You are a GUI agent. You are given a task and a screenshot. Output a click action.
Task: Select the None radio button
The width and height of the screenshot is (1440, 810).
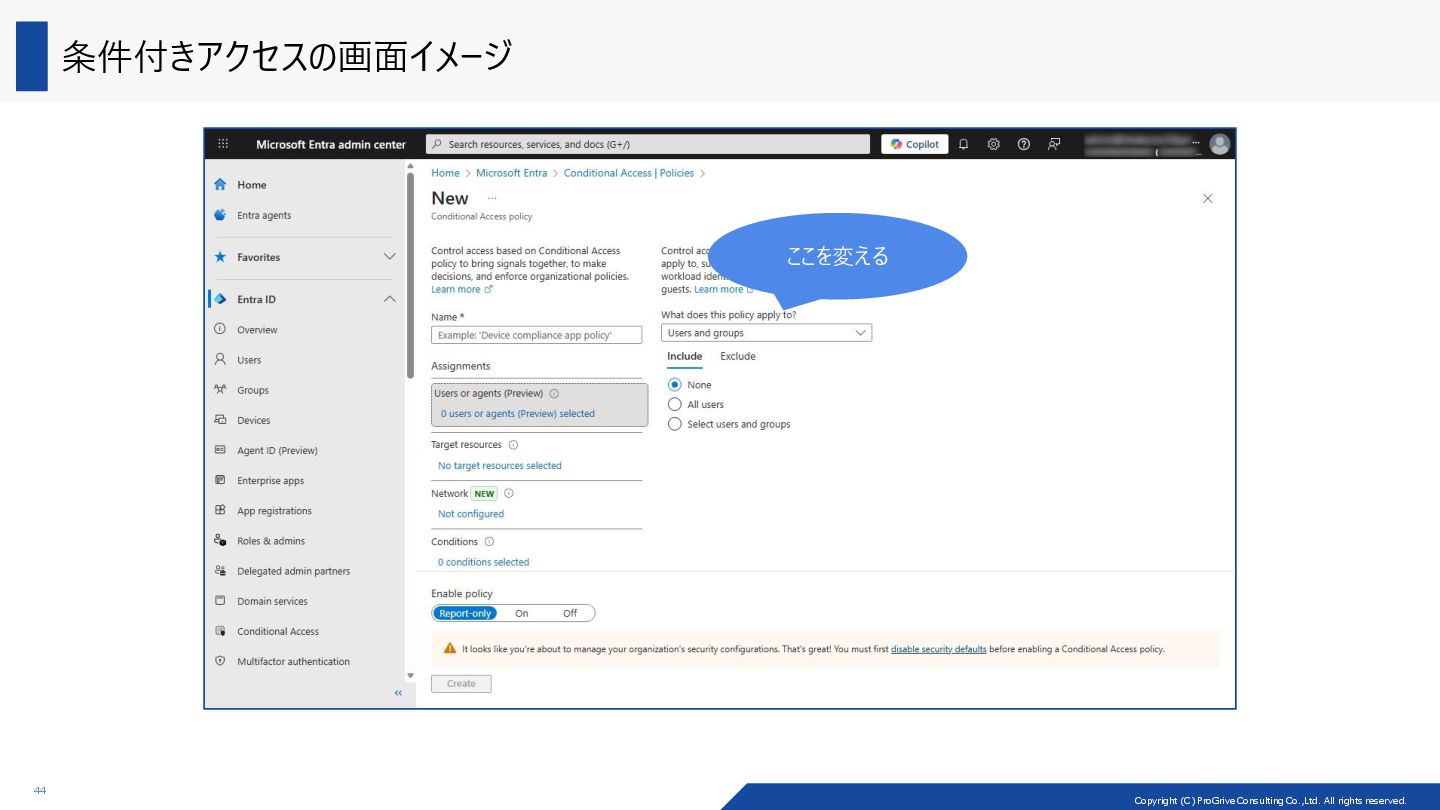coord(675,385)
